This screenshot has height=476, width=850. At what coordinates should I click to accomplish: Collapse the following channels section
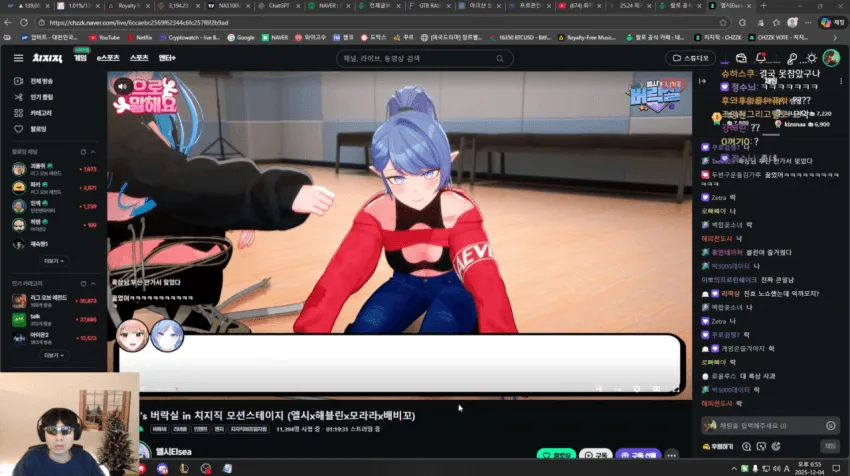pyautogui.click(x=93, y=152)
